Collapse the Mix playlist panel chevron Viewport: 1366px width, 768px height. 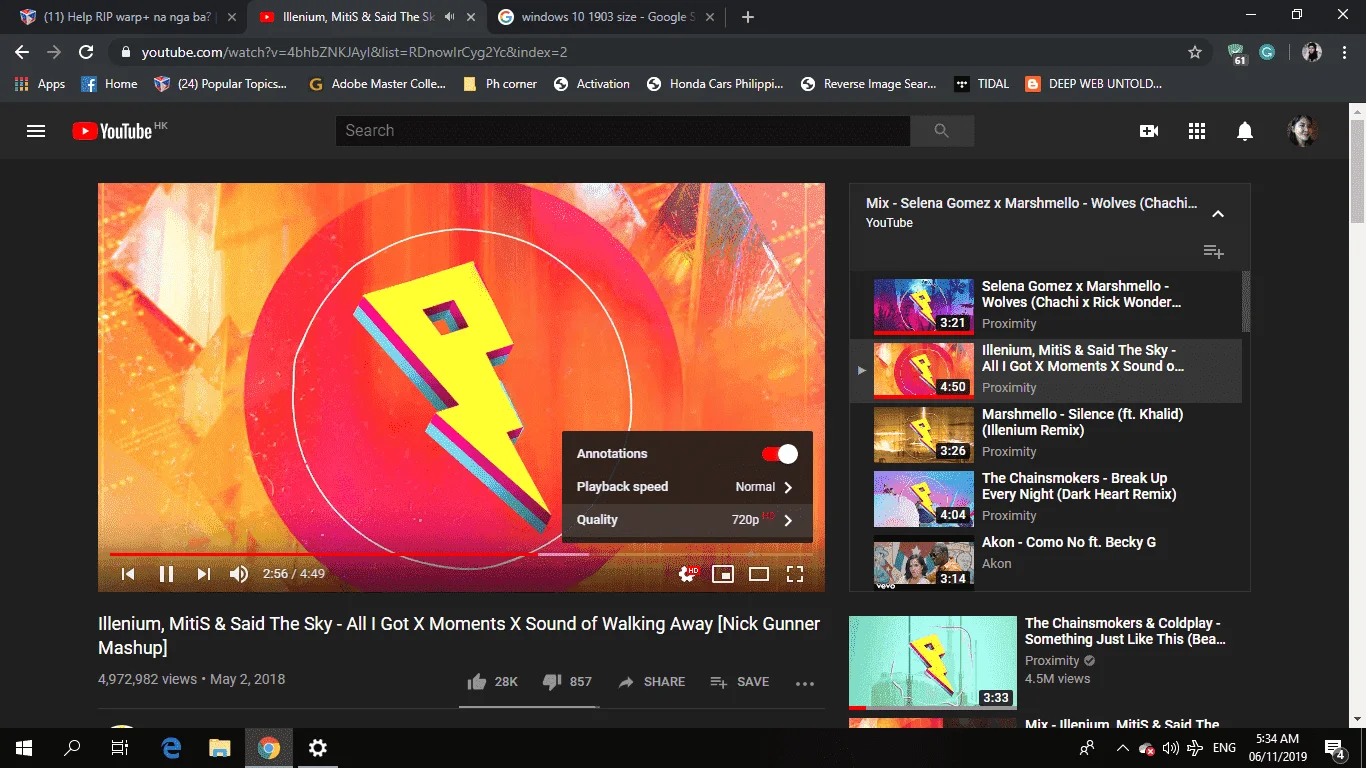(1218, 213)
